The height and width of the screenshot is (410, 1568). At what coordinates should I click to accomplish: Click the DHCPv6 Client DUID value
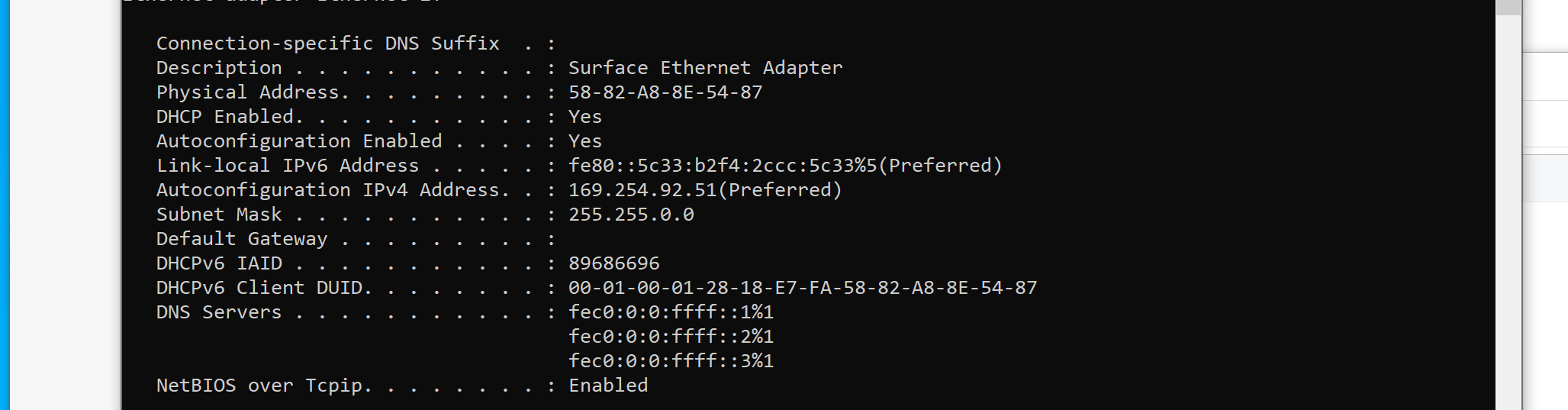[x=803, y=288]
